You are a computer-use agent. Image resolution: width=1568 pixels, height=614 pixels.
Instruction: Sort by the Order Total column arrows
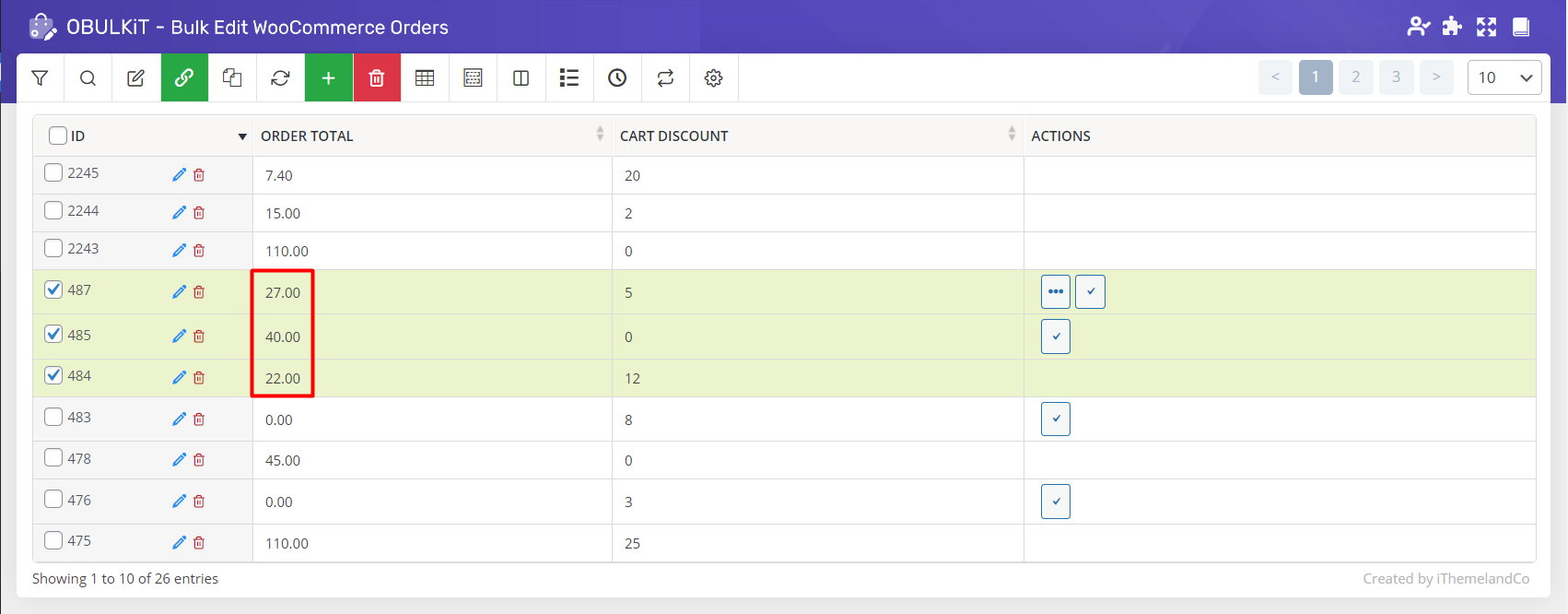[600, 135]
